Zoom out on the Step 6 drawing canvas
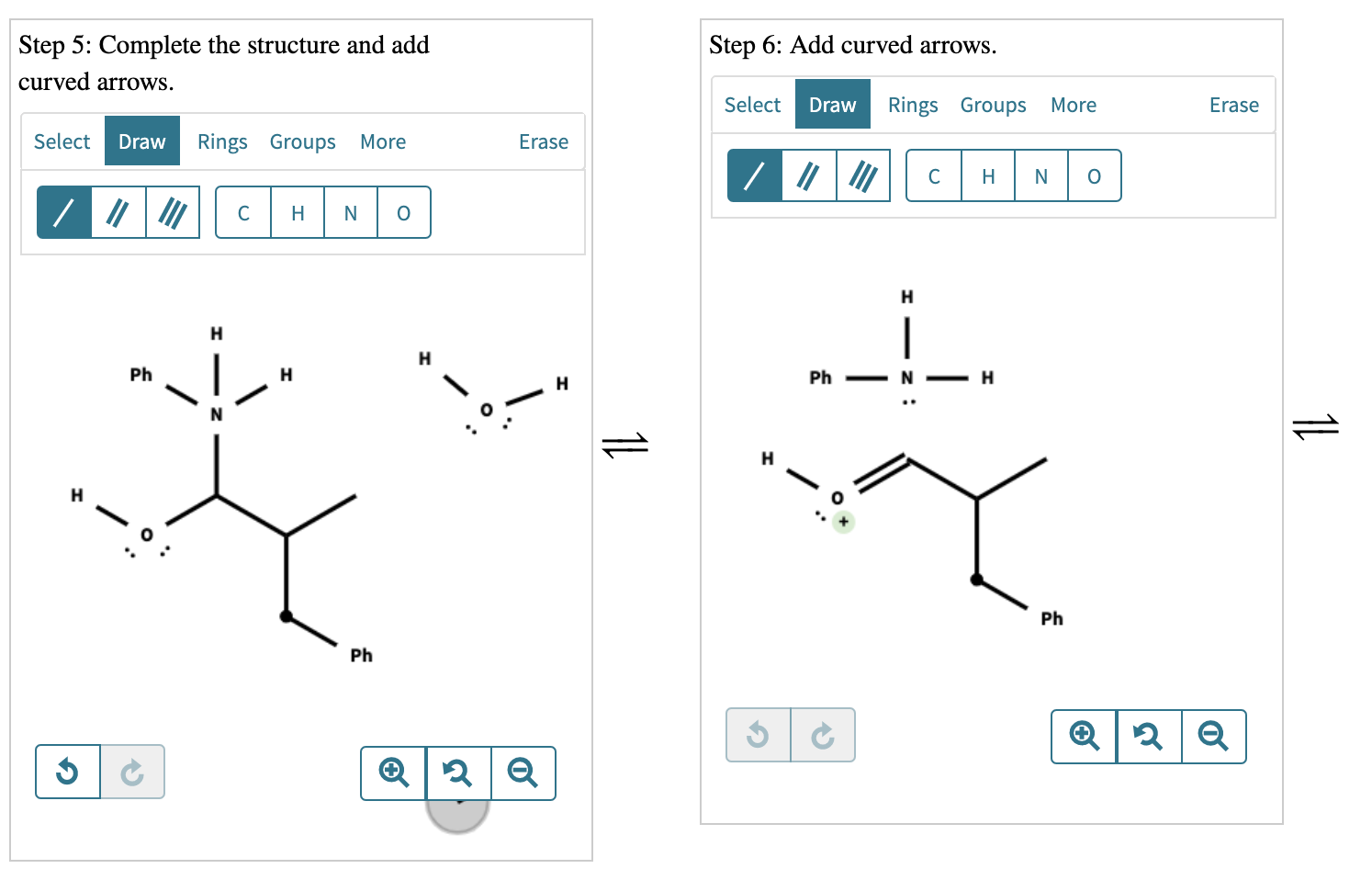This screenshot has height=880, width=1372. click(x=1213, y=736)
